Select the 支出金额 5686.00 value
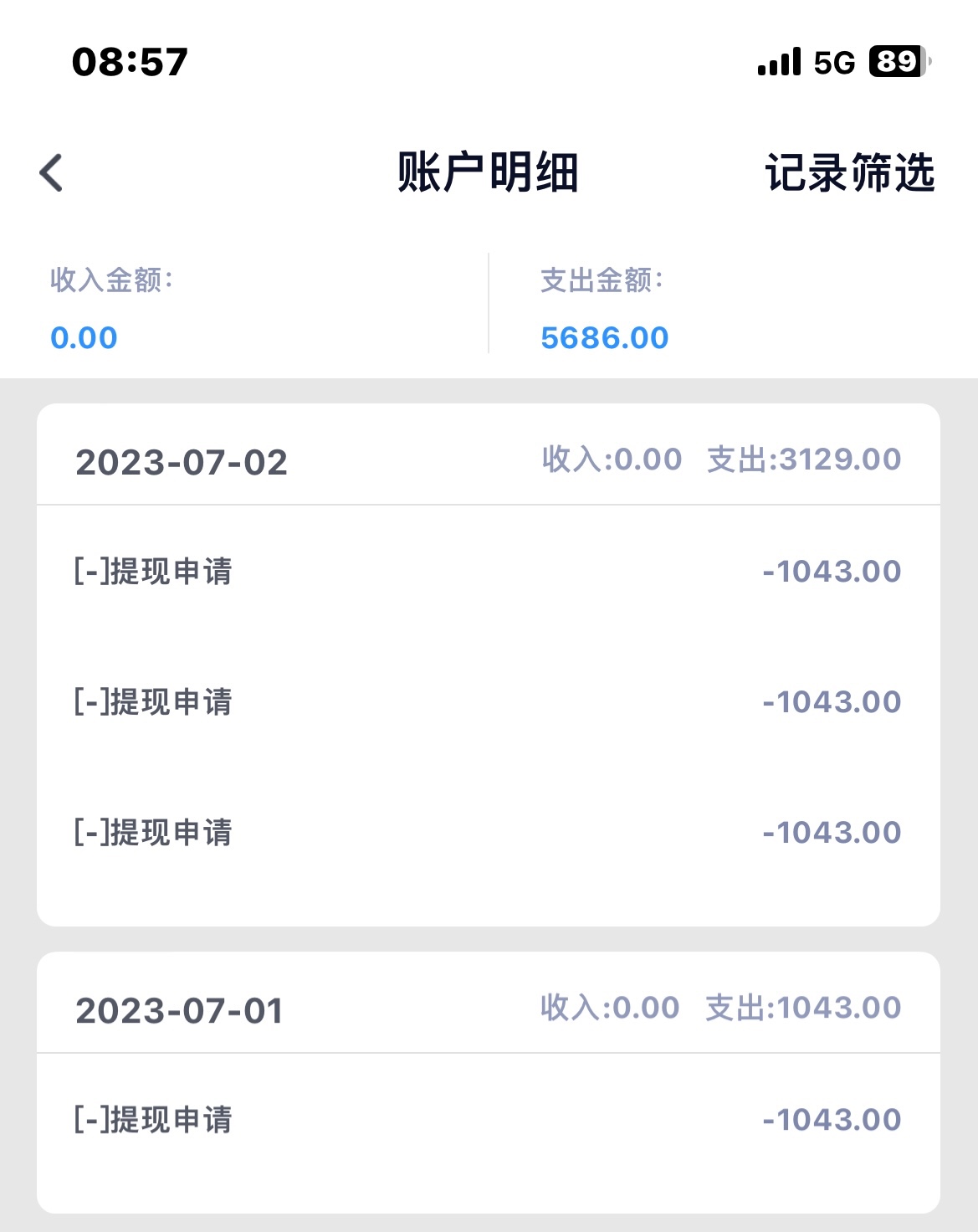Image resolution: width=978 pixels, height=1232 pixels. coord(604,338)
